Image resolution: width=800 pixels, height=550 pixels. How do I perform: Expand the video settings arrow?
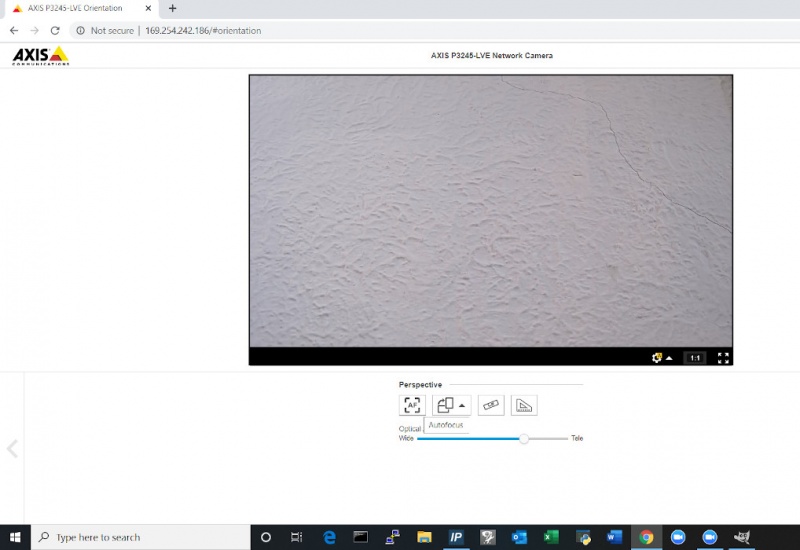669,358
